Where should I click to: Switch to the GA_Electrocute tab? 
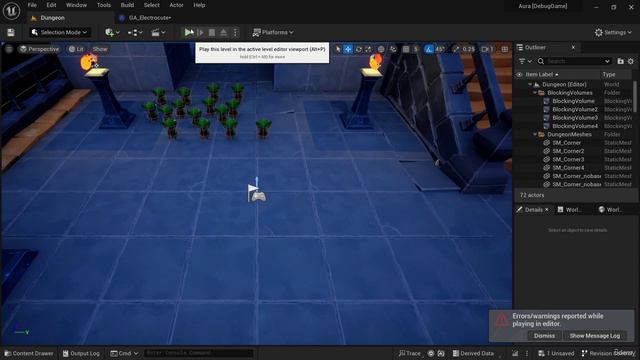(150, 18)
